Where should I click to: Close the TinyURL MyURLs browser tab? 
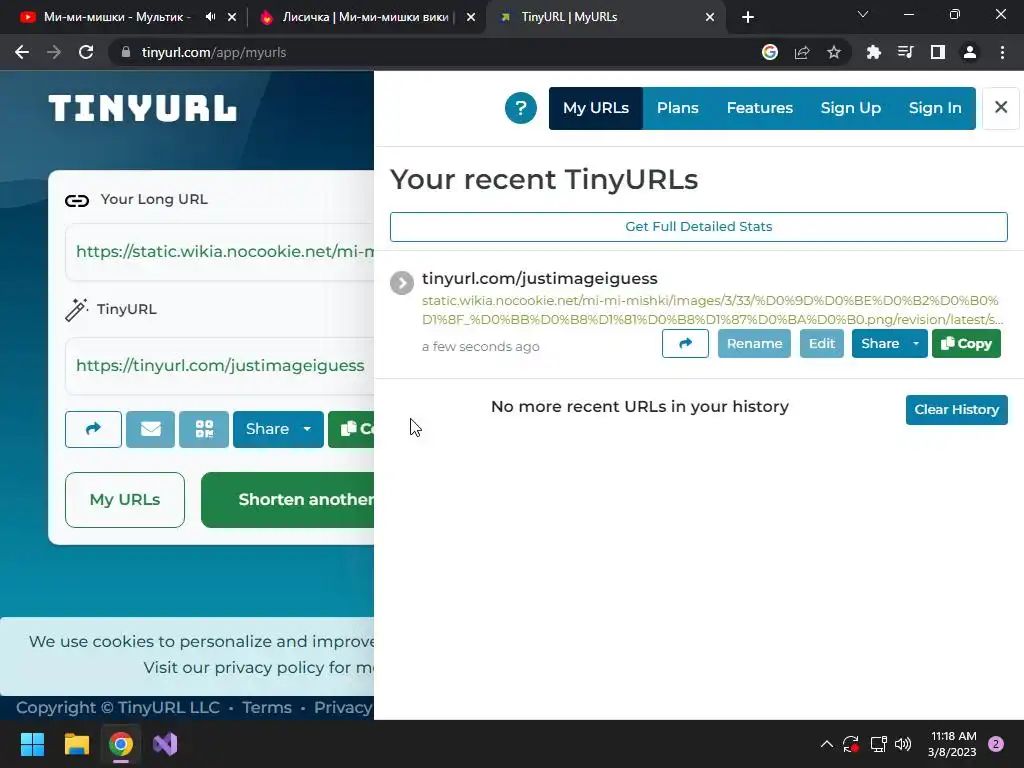pos(710,17)
